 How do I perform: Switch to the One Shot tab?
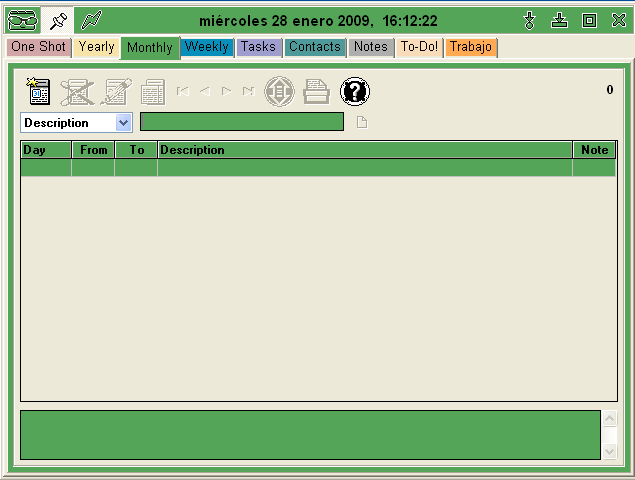(x=38, y=47)
